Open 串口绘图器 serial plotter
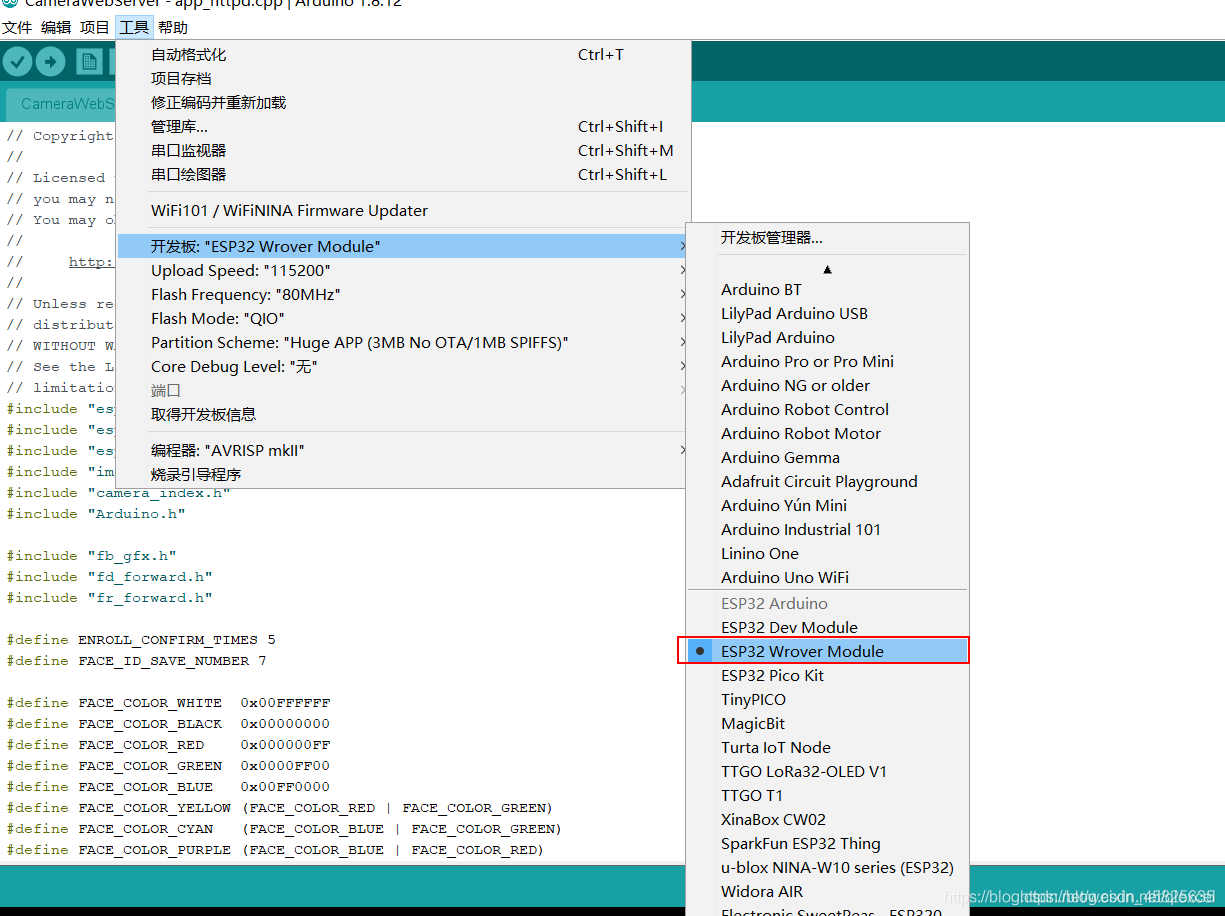This screenshot has width=1225, height=916. click(403, 175)
